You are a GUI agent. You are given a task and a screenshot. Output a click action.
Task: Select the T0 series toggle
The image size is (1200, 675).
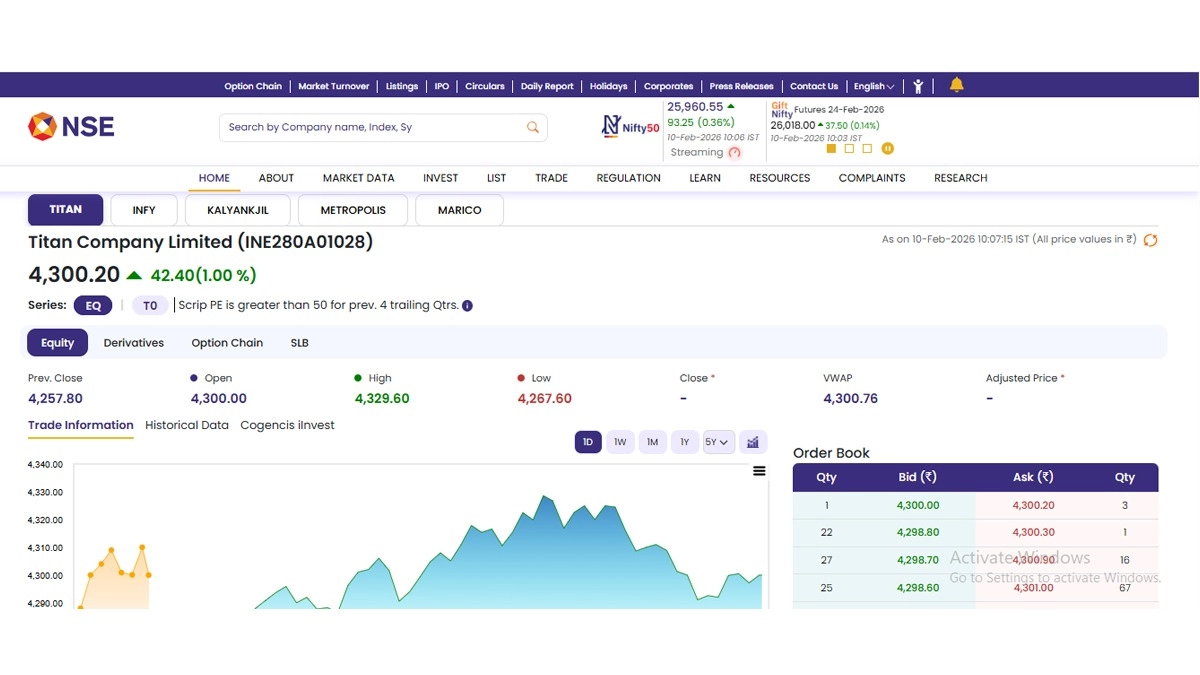[x=150, y=306]
